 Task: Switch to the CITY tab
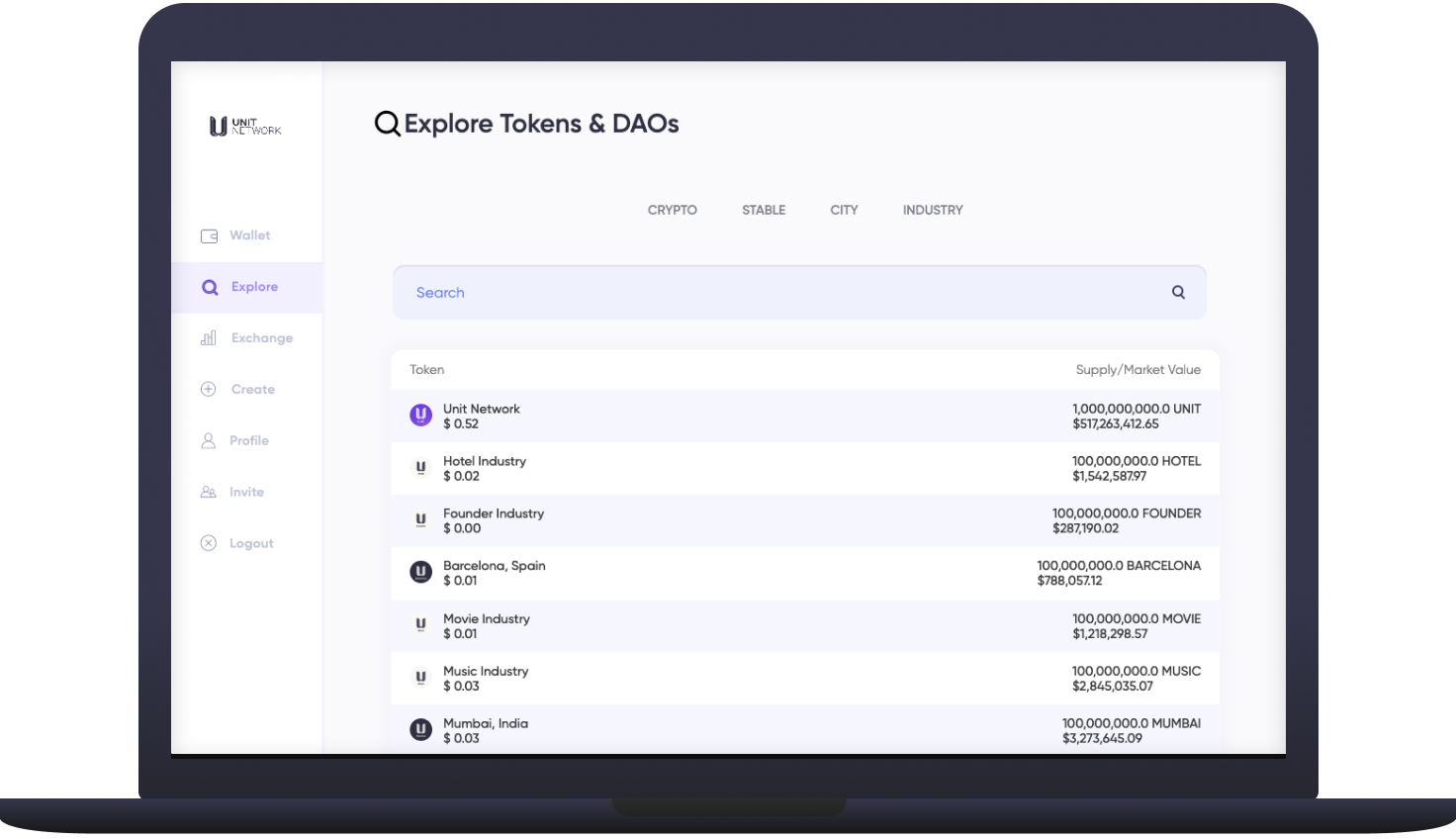click(x=844, y=210)
